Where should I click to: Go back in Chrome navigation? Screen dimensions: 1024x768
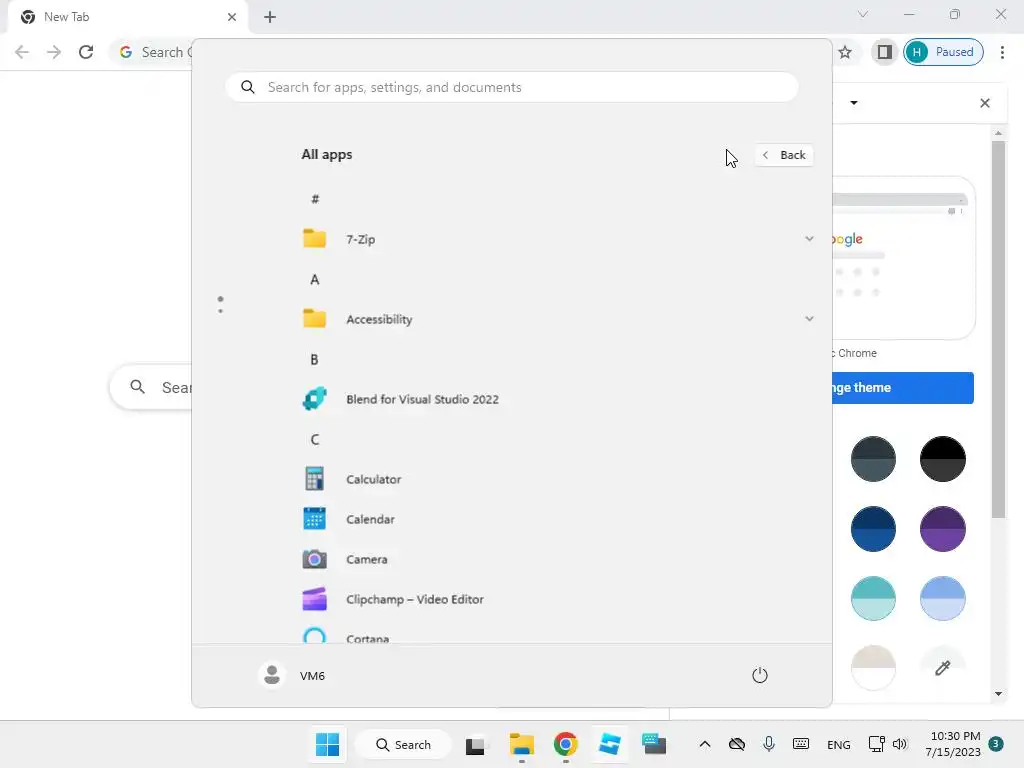pyautogui.click(x=22, y=52)
